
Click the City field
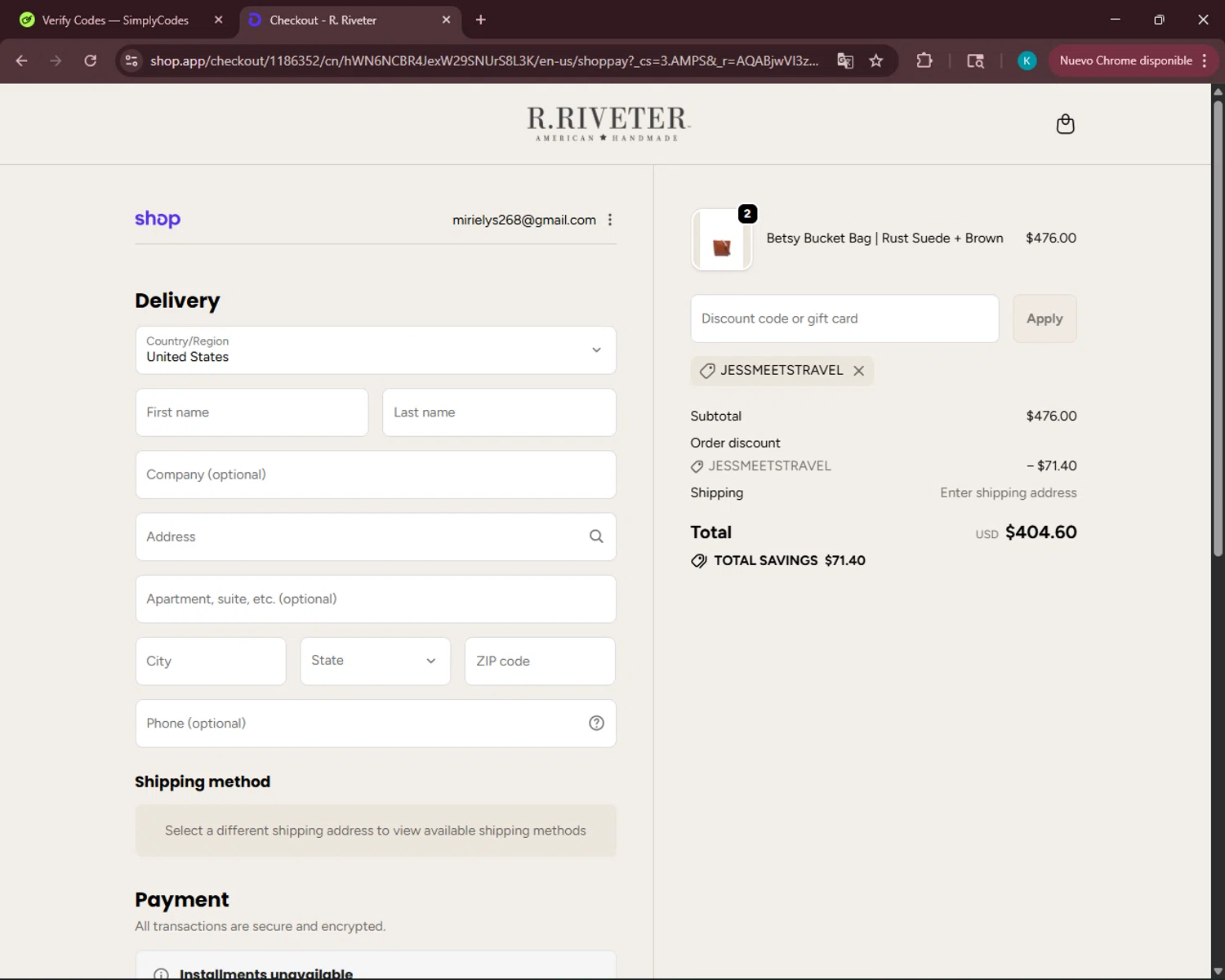211,661
